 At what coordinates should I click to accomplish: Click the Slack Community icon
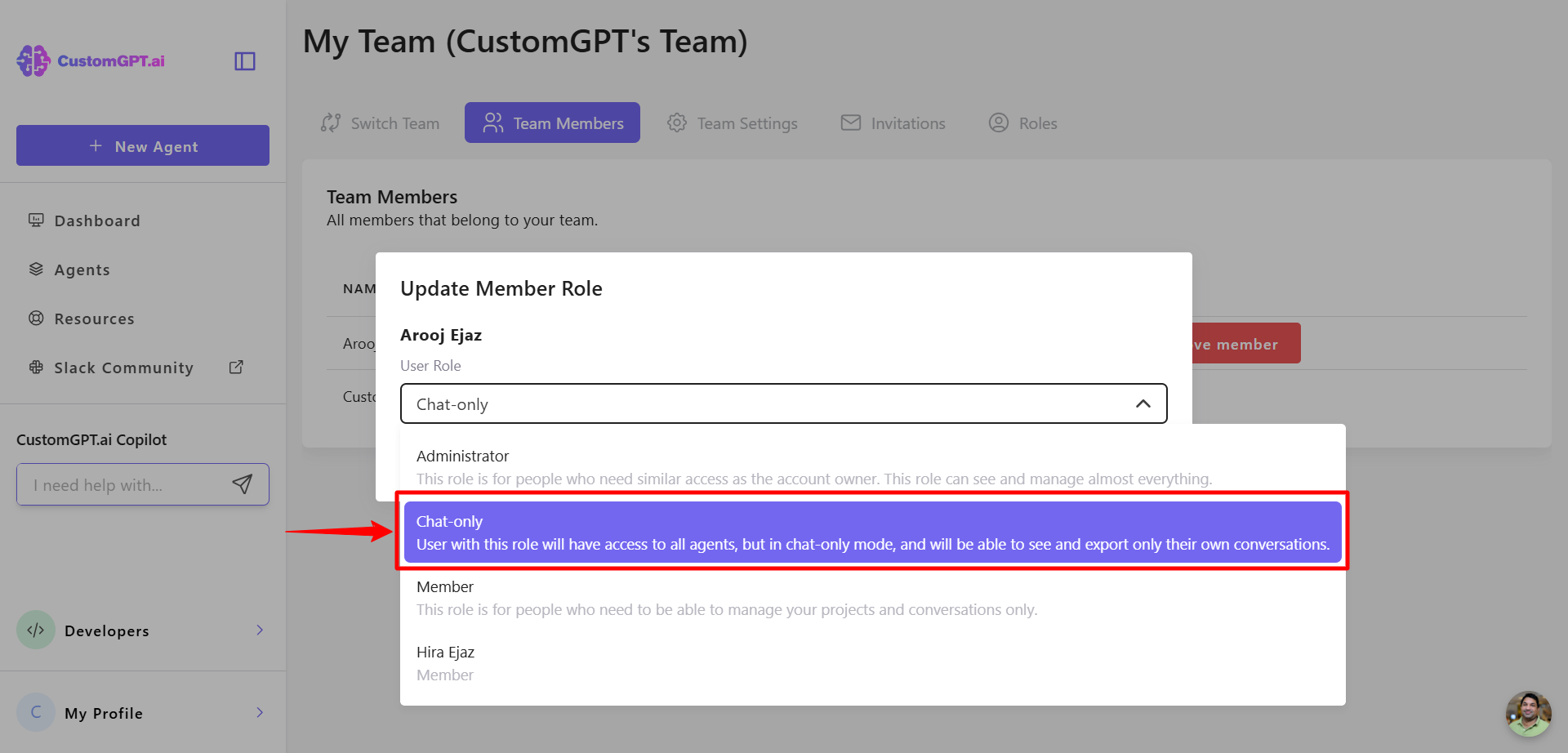click(36, 368)
